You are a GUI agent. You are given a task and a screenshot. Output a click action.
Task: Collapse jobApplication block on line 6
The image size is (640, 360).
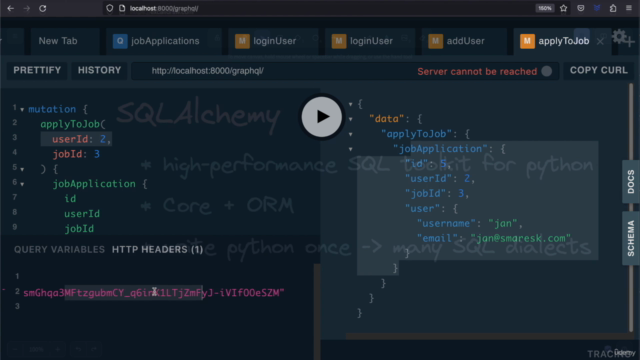tap(22, 184)
